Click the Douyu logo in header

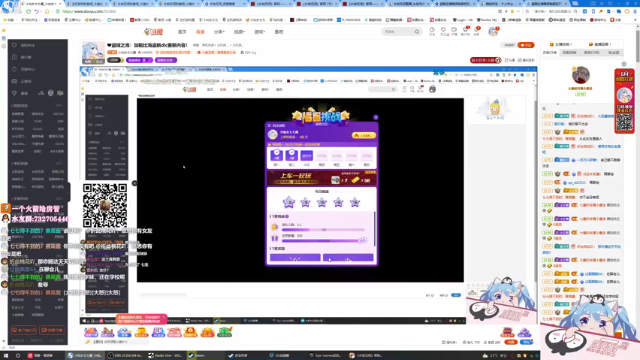[x=153, y=31]
